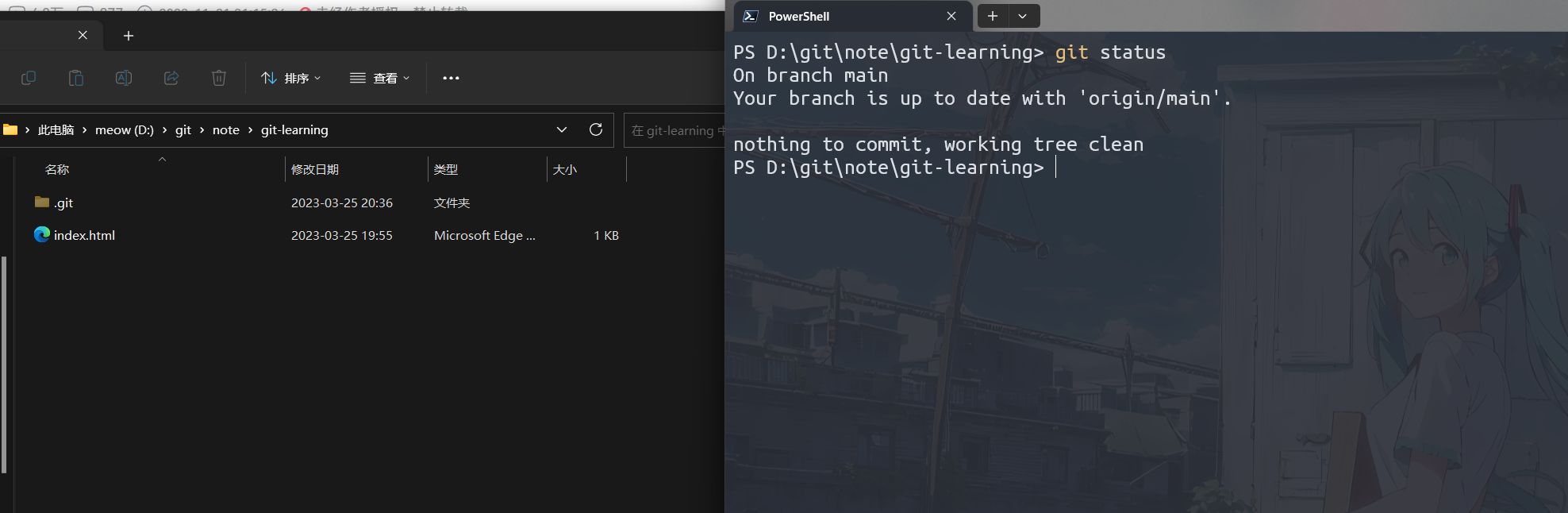This screenshot has height=513, width=1568.
Task: Click the share icon in toolbar
Action: [171, 78]
